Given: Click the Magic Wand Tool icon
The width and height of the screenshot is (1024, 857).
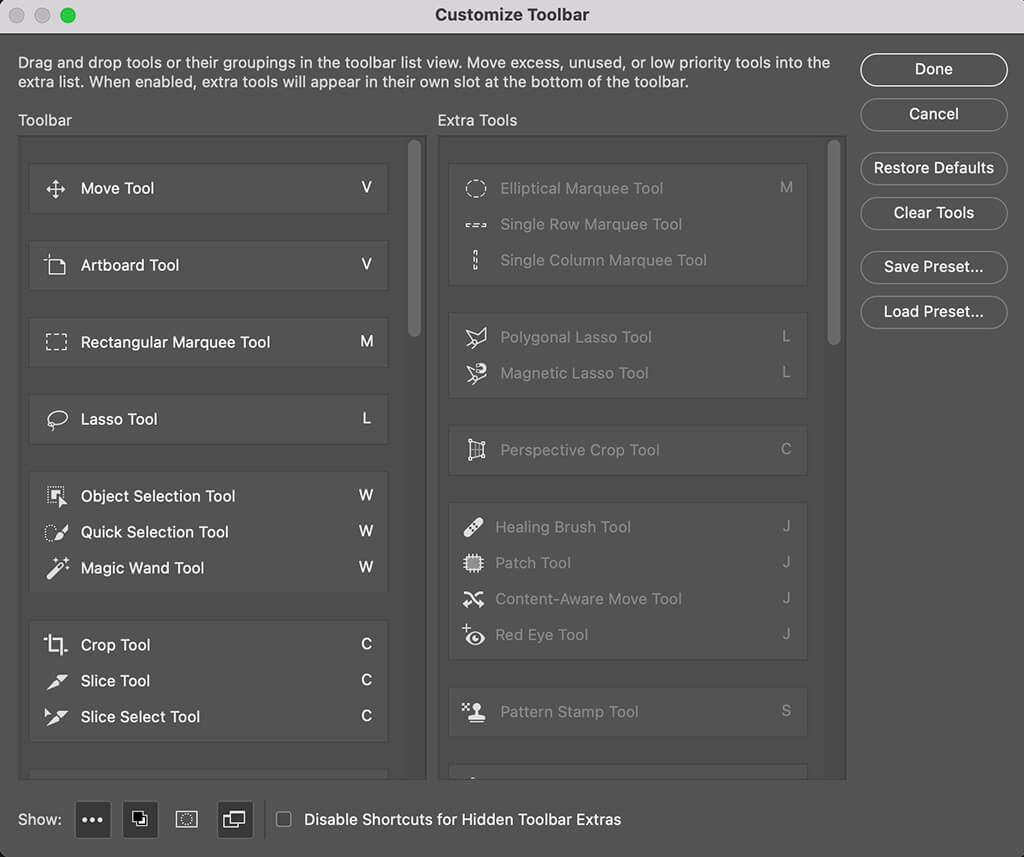Looking at the screenshot, I should point(57,568).
